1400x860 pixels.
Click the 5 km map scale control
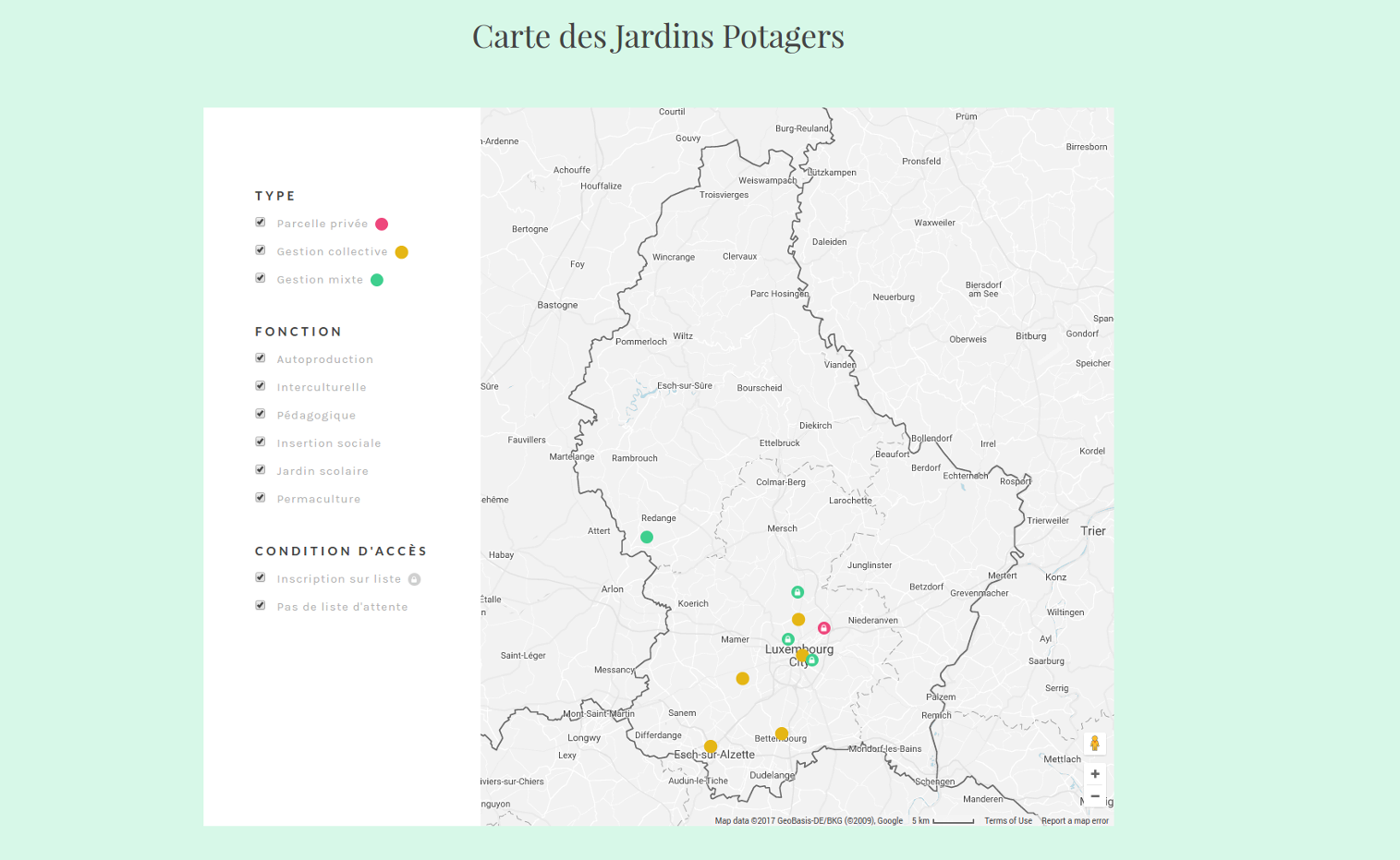pyautogui.click(x=943, y=820)
